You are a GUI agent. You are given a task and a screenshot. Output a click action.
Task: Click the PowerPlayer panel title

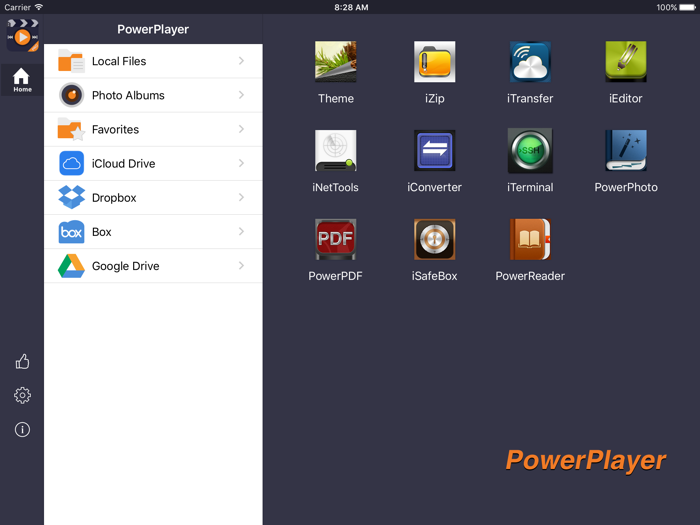(x=153, y=29)
